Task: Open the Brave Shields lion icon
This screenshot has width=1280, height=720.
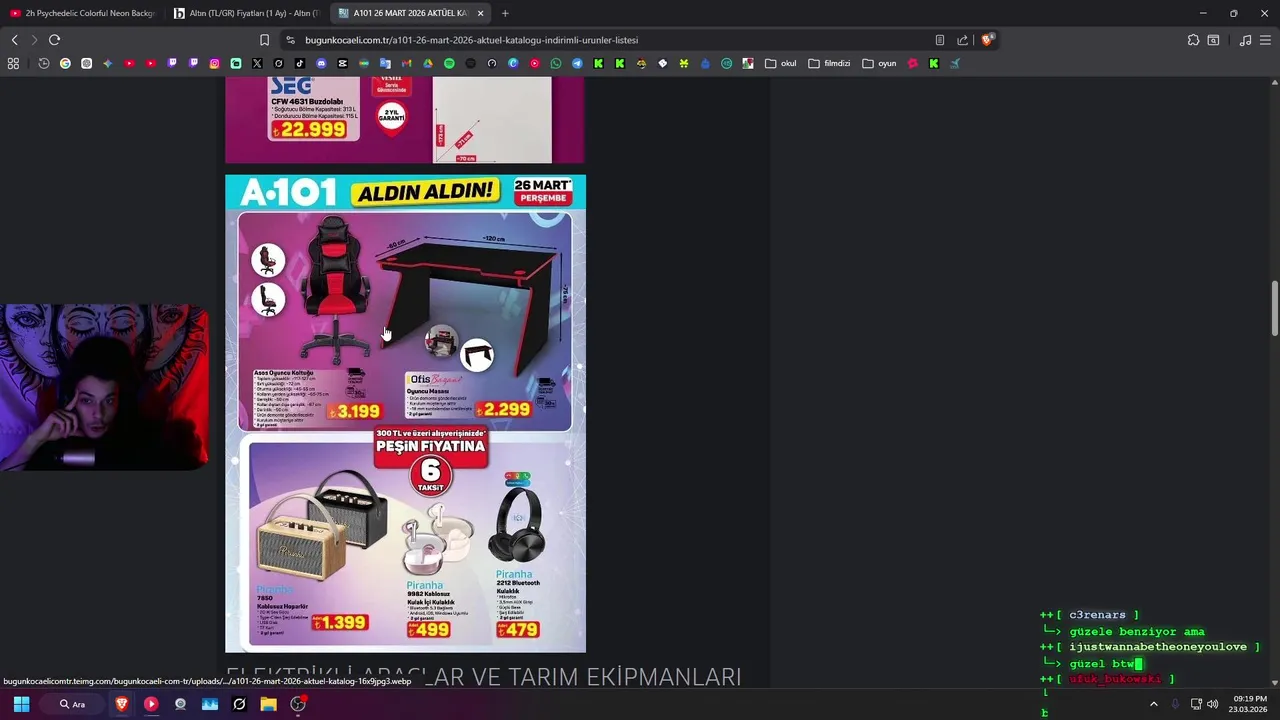Action: [x=987, y=40]
